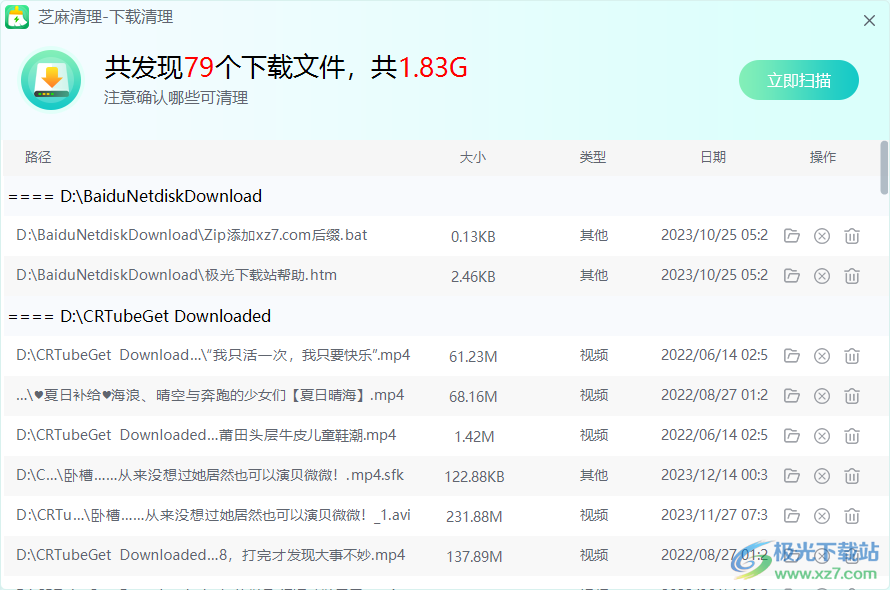
Task: Delete 极光下载站帮助.htm using trash icon
Action: [852, 276]
